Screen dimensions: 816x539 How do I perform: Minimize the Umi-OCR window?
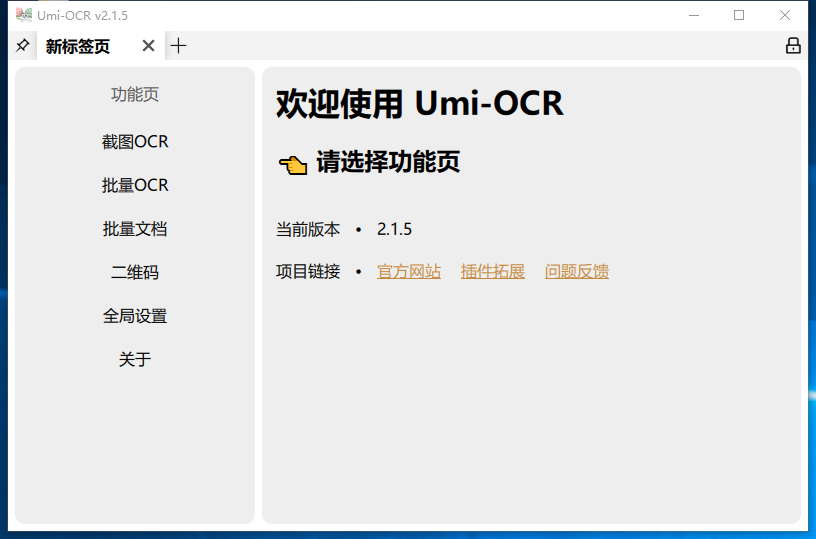coord(693,15)
